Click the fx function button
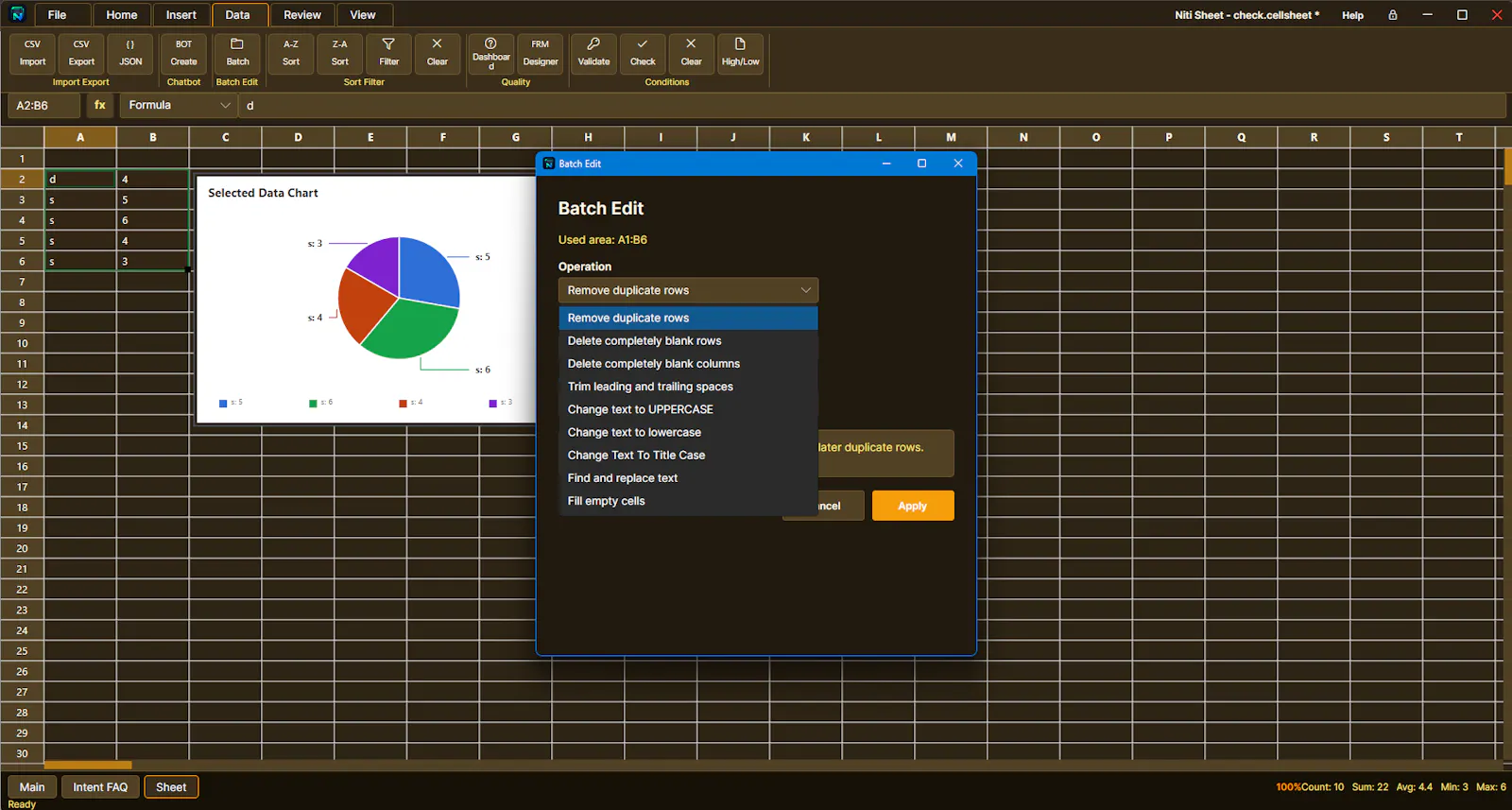The height and width of the screenshot is (810, 1512). pyautogui.click(x=100, y=105)
